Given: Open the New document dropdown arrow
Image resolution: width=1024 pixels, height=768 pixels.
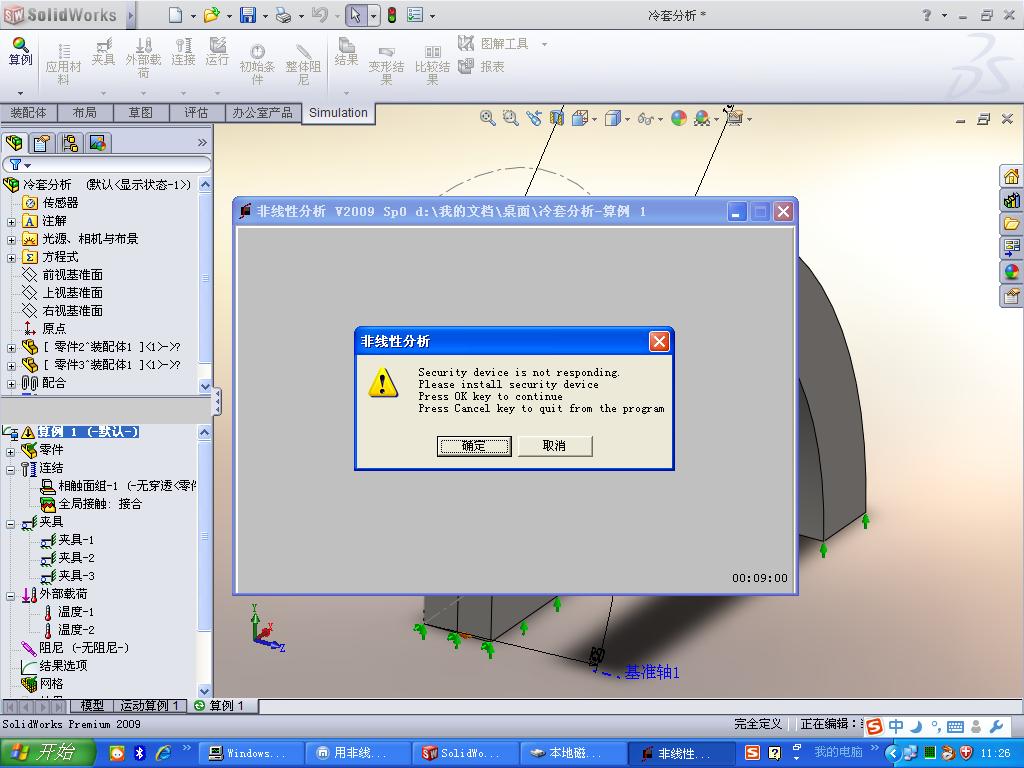Looking at the screenshot, I should pos(193,16).
